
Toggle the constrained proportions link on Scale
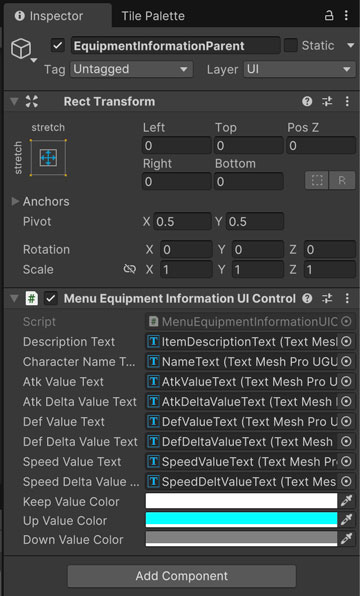(x=130, y=269)
